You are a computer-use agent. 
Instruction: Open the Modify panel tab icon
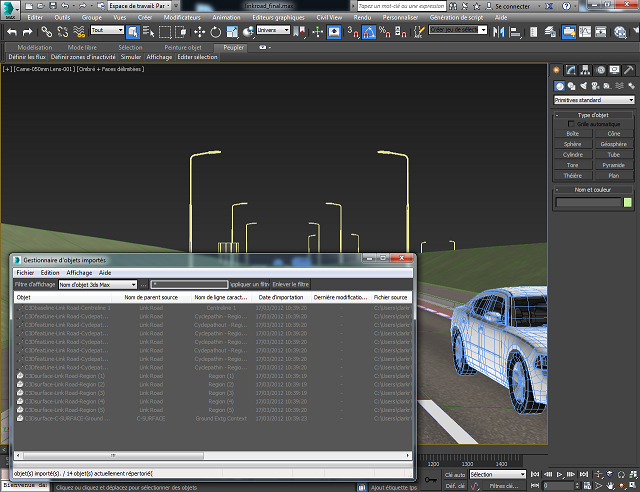click(x=571, y=70)
